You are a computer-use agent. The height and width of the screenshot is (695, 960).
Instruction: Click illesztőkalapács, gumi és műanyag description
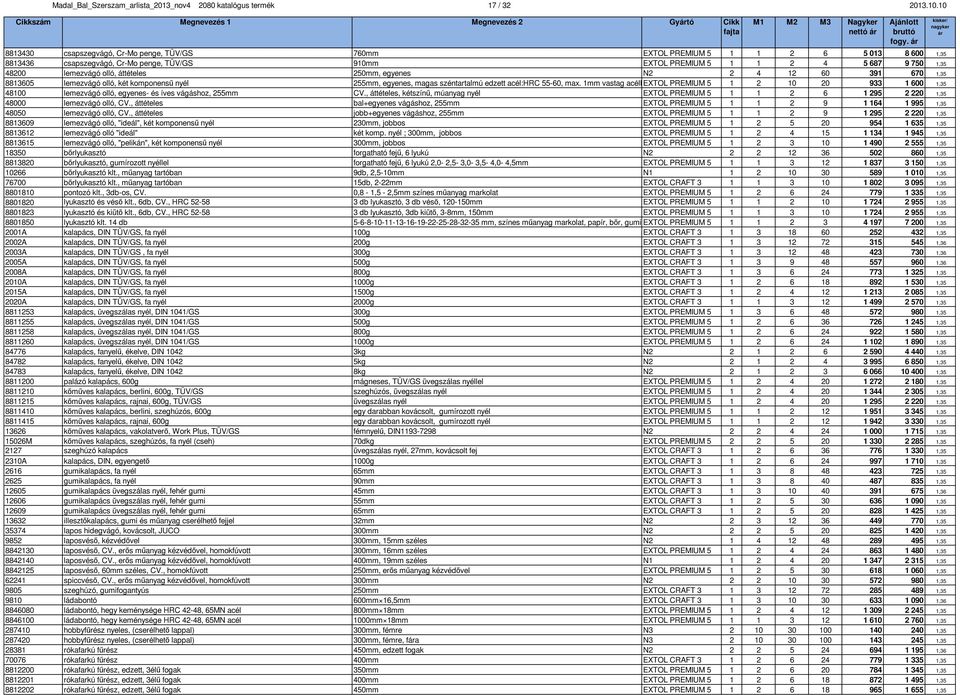pos(149,520)
